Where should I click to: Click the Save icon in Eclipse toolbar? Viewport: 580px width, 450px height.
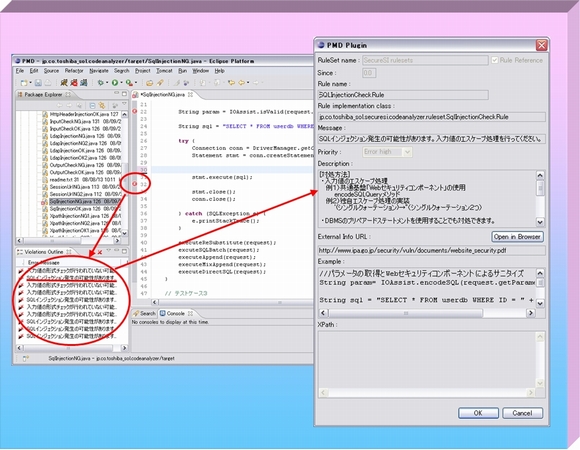(x=38, y=83)
